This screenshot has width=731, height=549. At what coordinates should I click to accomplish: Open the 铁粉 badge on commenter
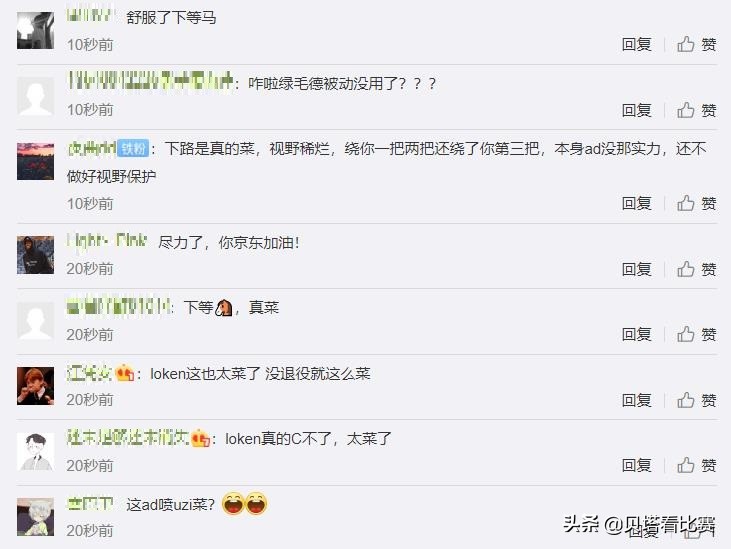click(x=133, y=149)
